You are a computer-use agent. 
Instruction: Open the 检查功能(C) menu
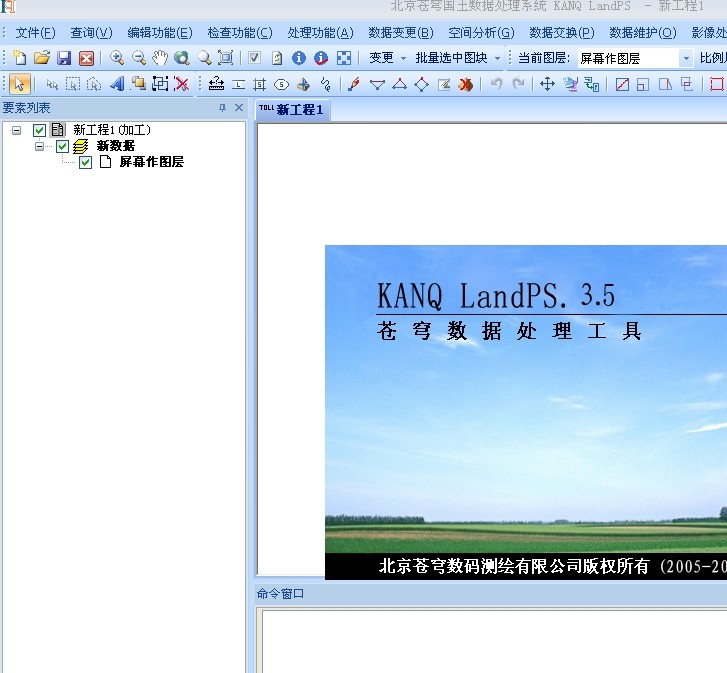(240, 33)
